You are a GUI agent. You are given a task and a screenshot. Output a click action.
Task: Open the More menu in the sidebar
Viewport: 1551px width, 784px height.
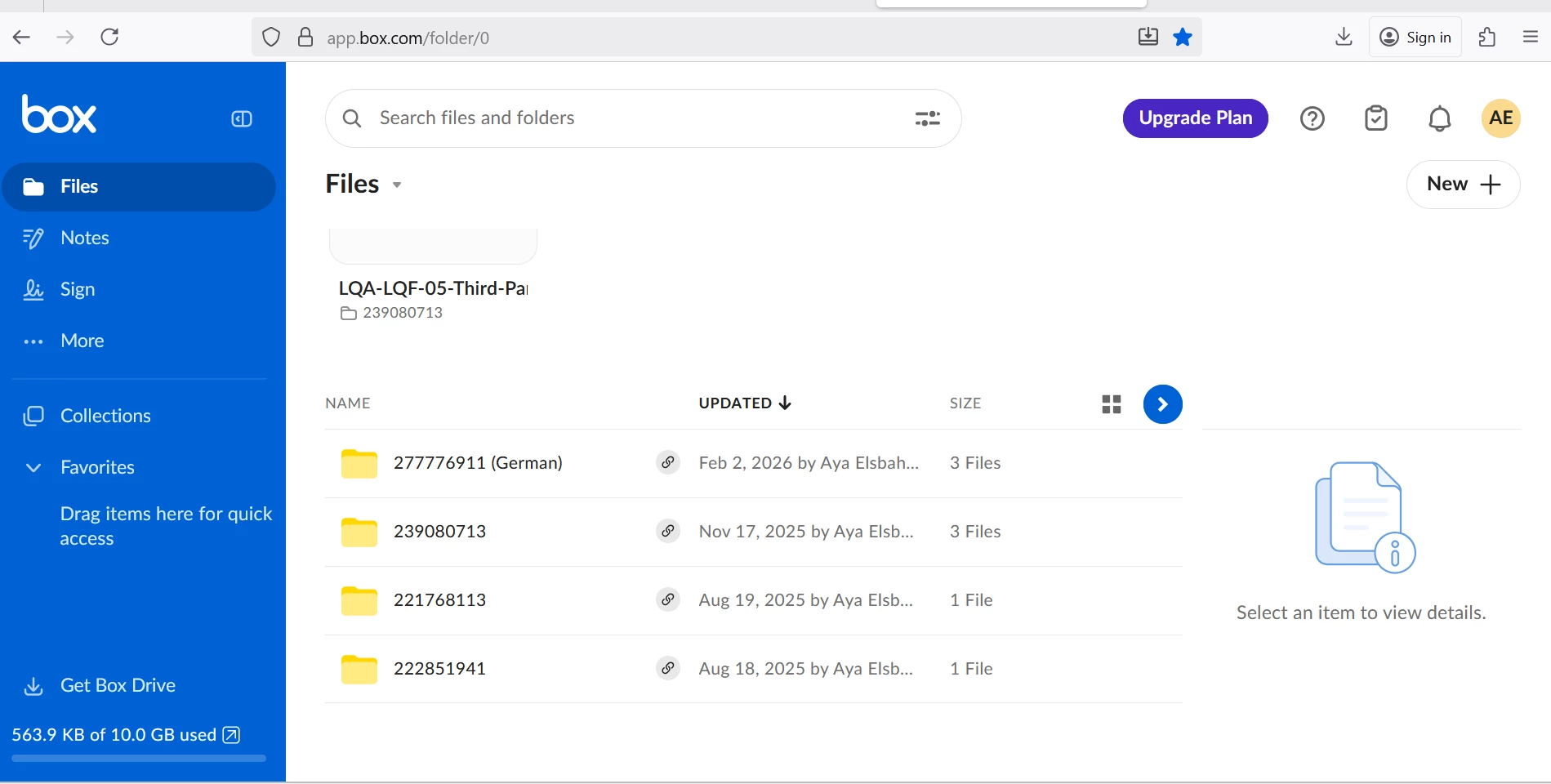[x=82, y=341]
